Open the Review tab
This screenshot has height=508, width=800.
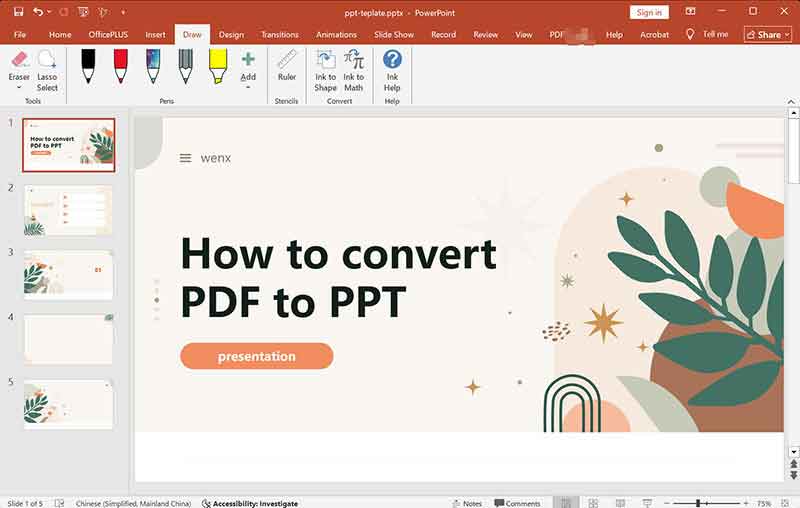485,35
